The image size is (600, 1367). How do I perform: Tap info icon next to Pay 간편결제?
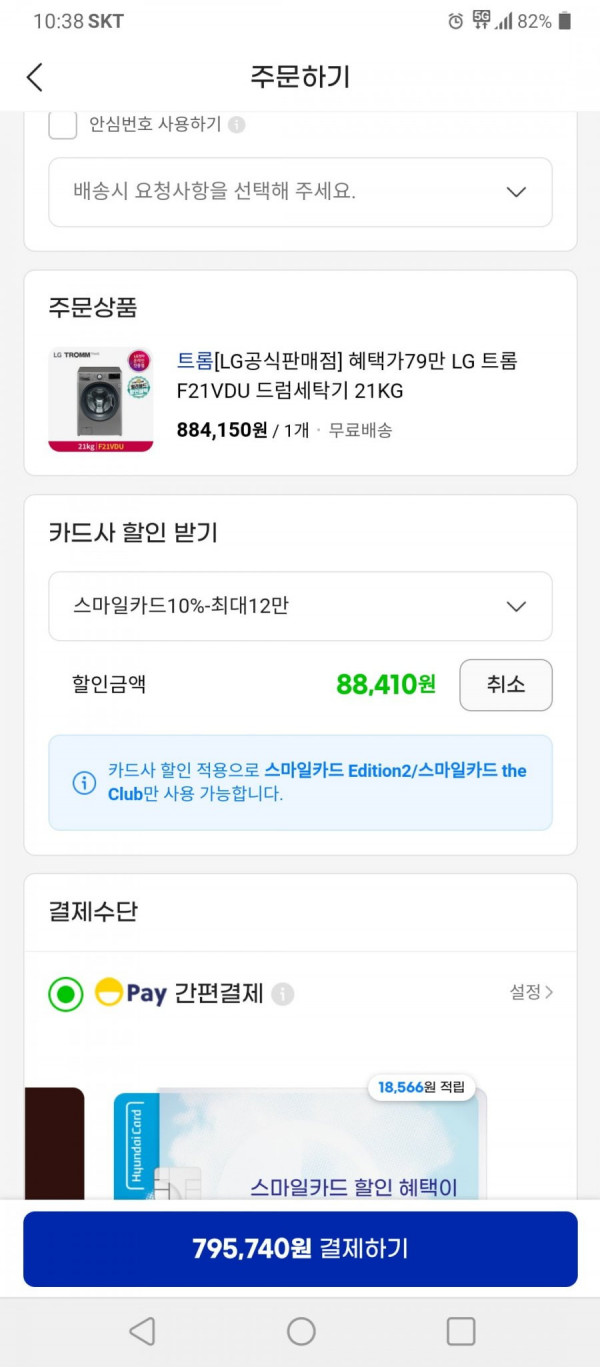click(283, 994)
